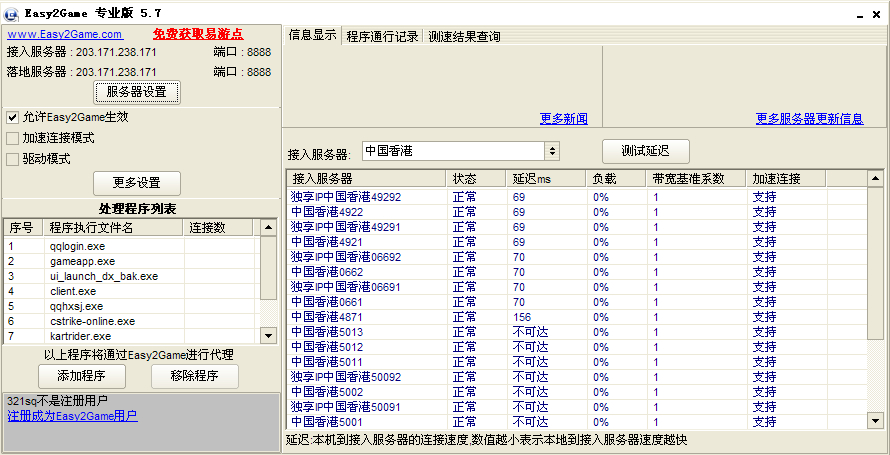Close the Easy2Game window
The width and height of the screenshot is (890, 455).
(x=877, y=15)
